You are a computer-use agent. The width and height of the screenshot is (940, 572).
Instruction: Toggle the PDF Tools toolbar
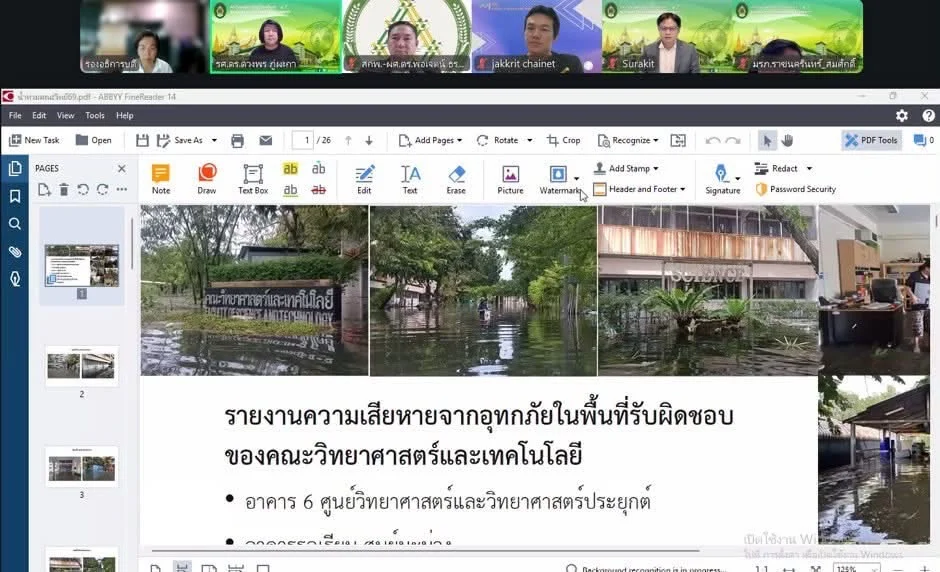click(872, 140)
